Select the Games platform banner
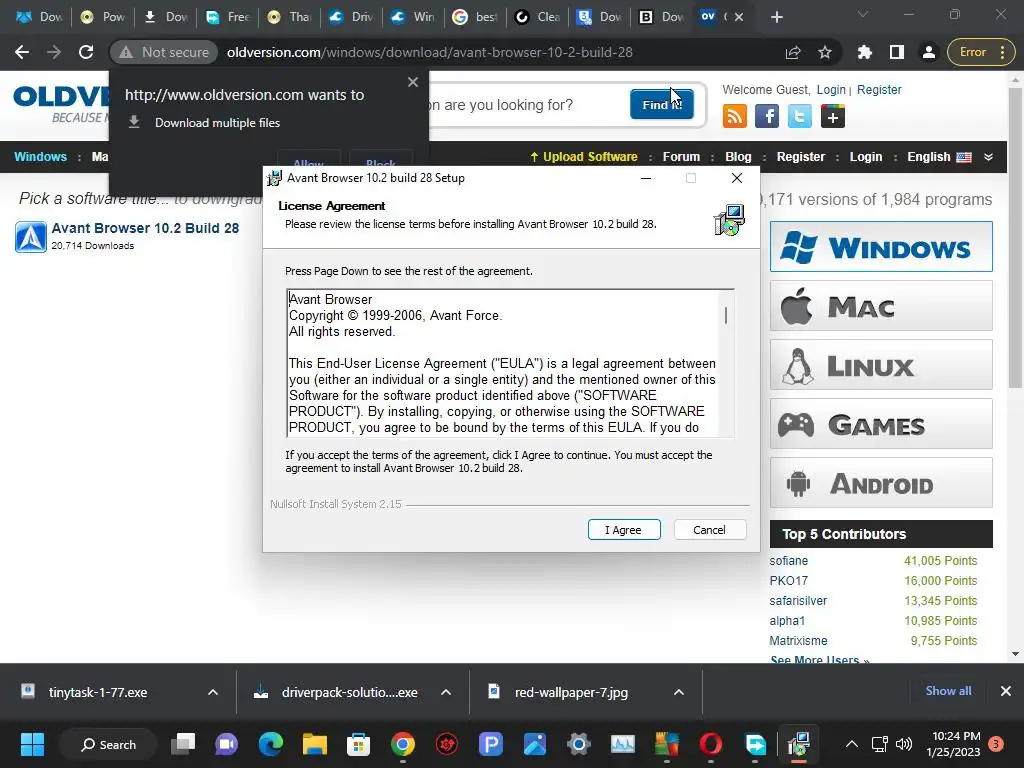Screen dimensions: 1024x768 click(x=881, y=424)
